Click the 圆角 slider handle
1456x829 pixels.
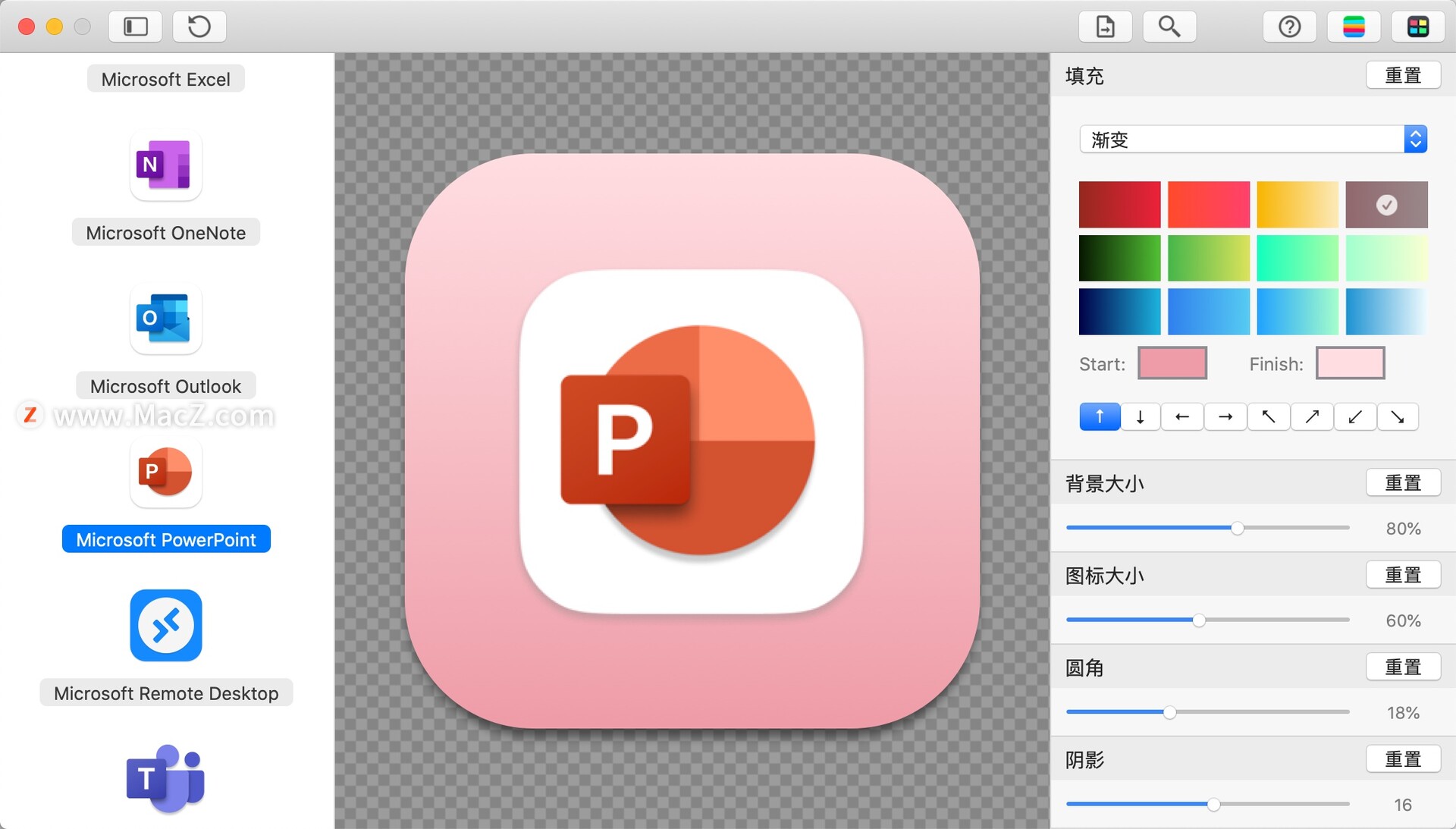tap(1169, 712)
